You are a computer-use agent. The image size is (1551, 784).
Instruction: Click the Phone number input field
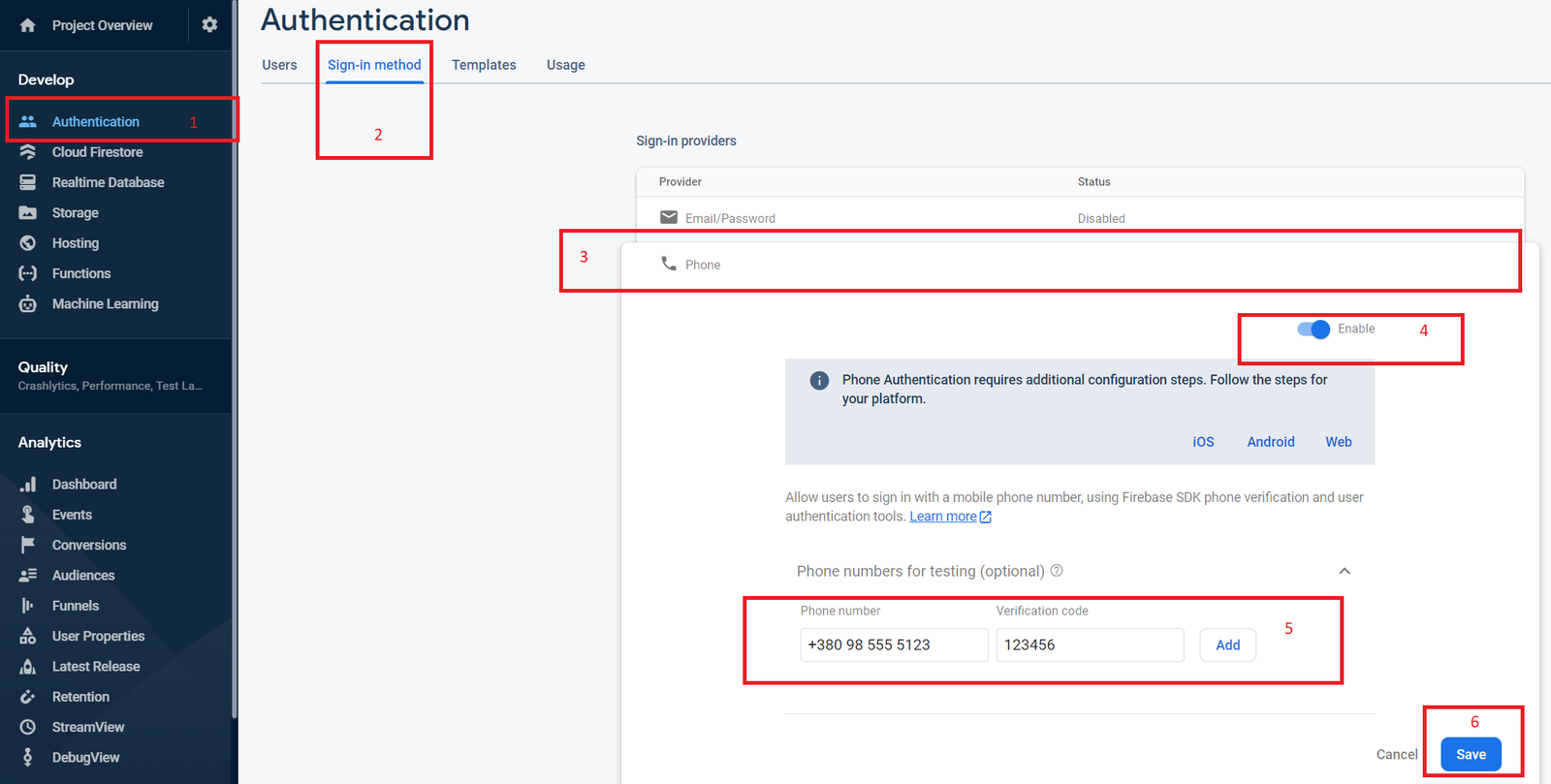(894, 645)
